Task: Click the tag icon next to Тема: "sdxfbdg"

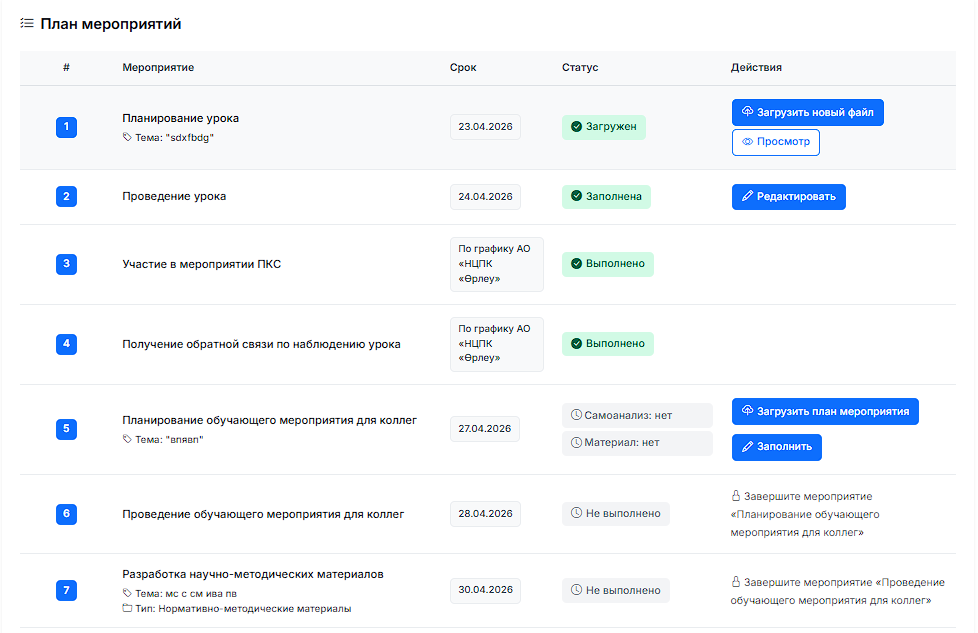Action: (127, 137)
